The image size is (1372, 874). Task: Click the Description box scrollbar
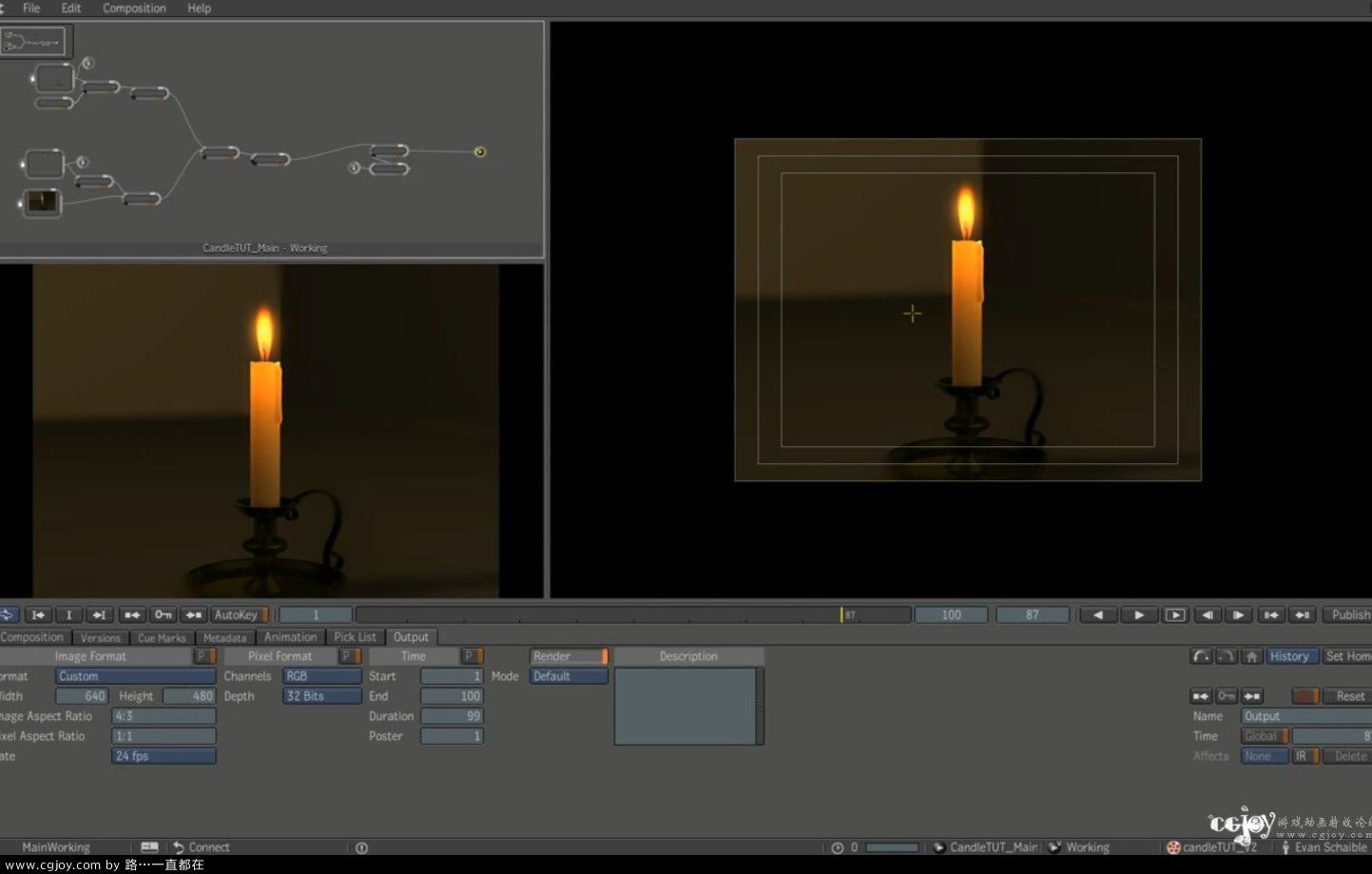tap(760, 706)
